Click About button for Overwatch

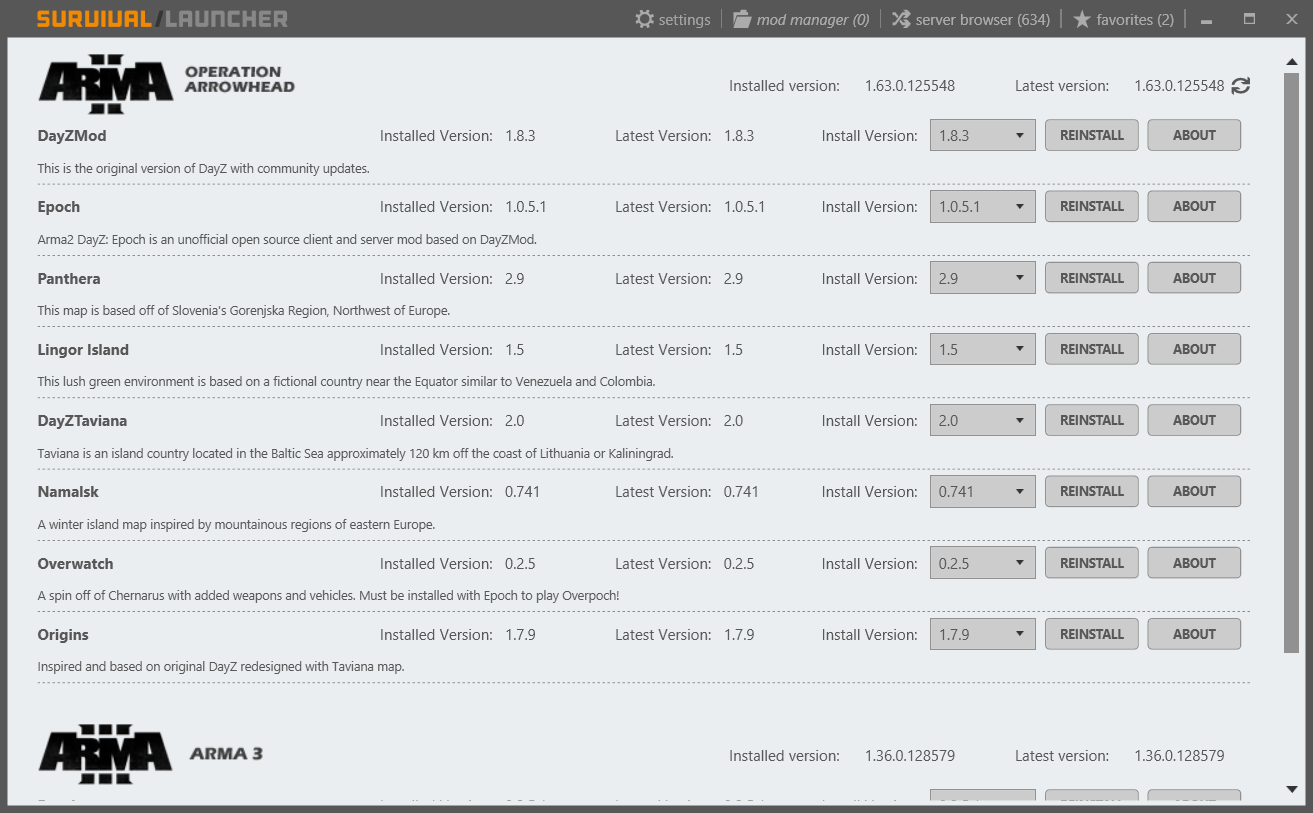tap(1194, 563)
